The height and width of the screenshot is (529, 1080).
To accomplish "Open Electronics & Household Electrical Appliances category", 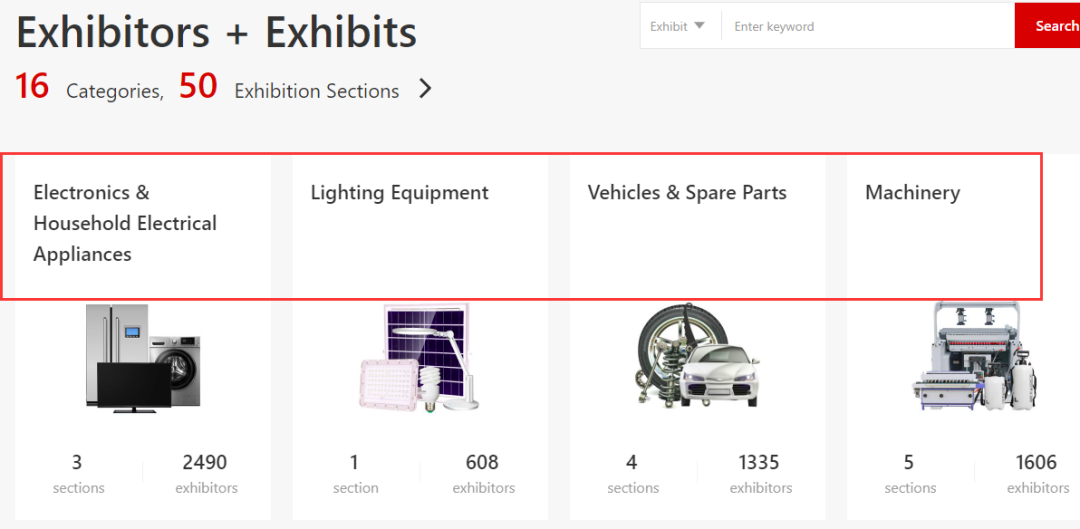I will (x=125, y=223).
